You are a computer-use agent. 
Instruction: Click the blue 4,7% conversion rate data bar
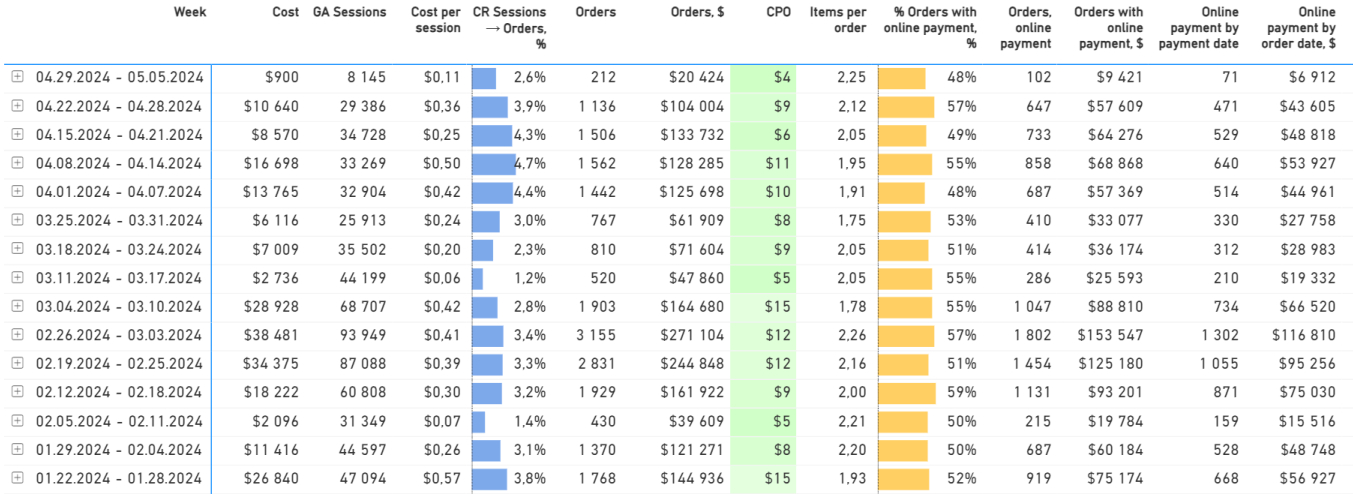tap(493, 163)
